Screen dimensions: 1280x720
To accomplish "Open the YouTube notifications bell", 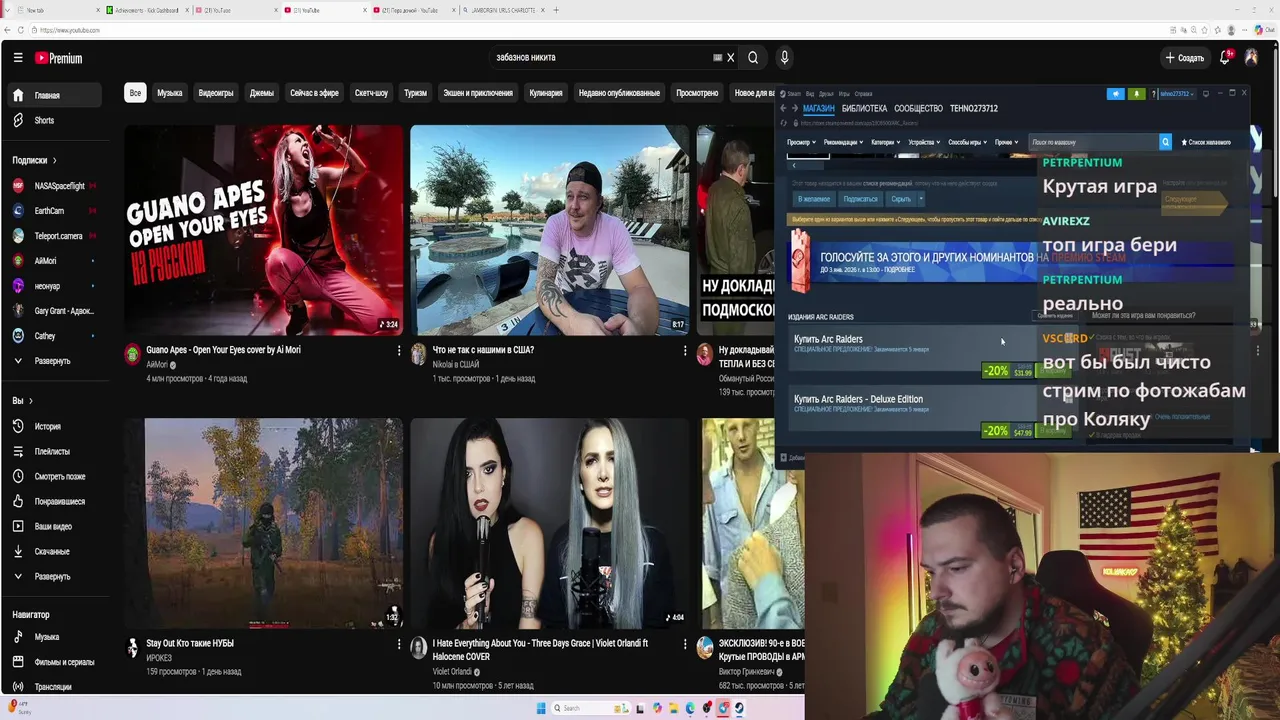I will click(1224, 58).
